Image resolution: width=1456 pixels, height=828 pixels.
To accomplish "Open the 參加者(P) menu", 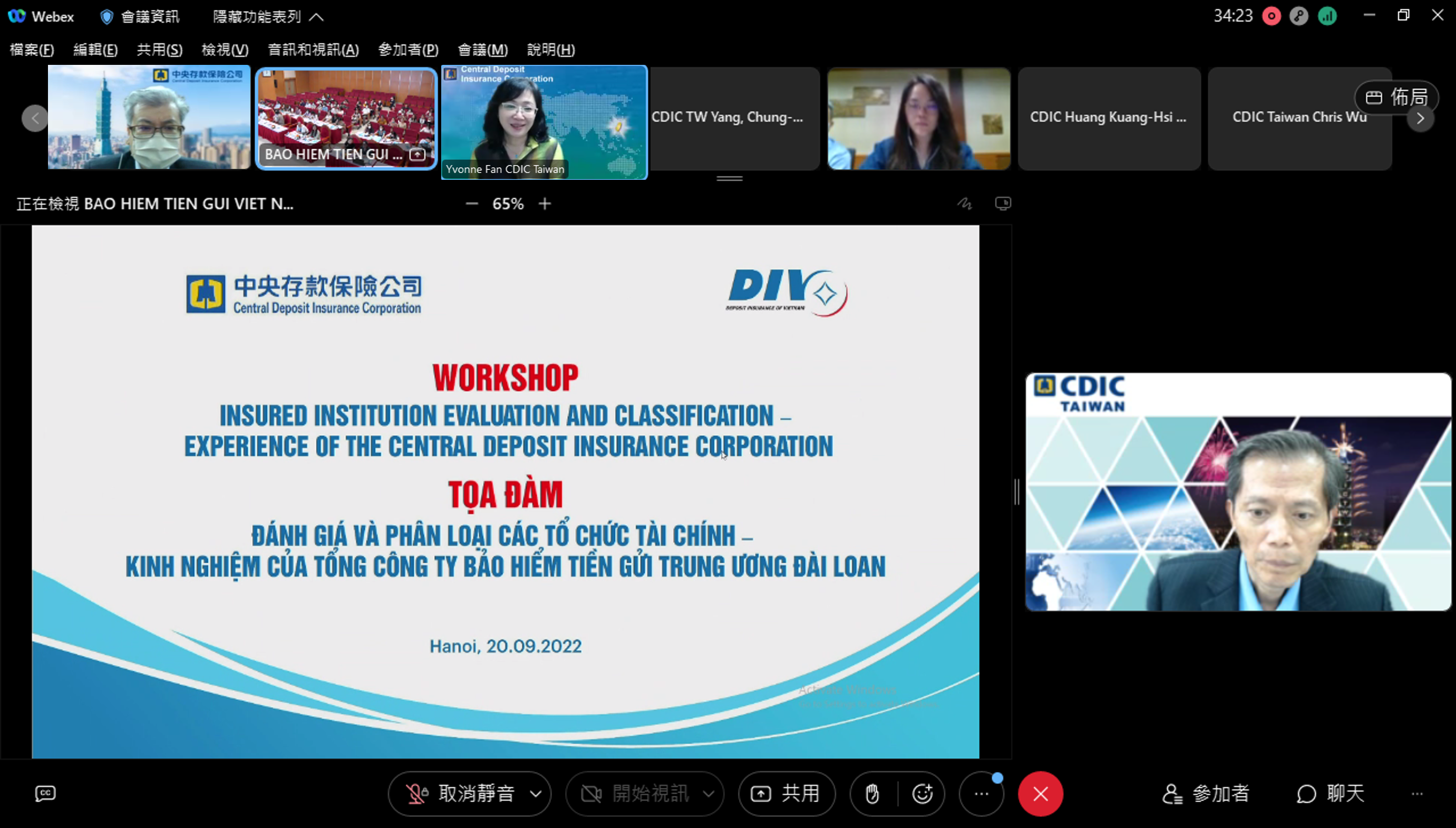I will 409,50.
